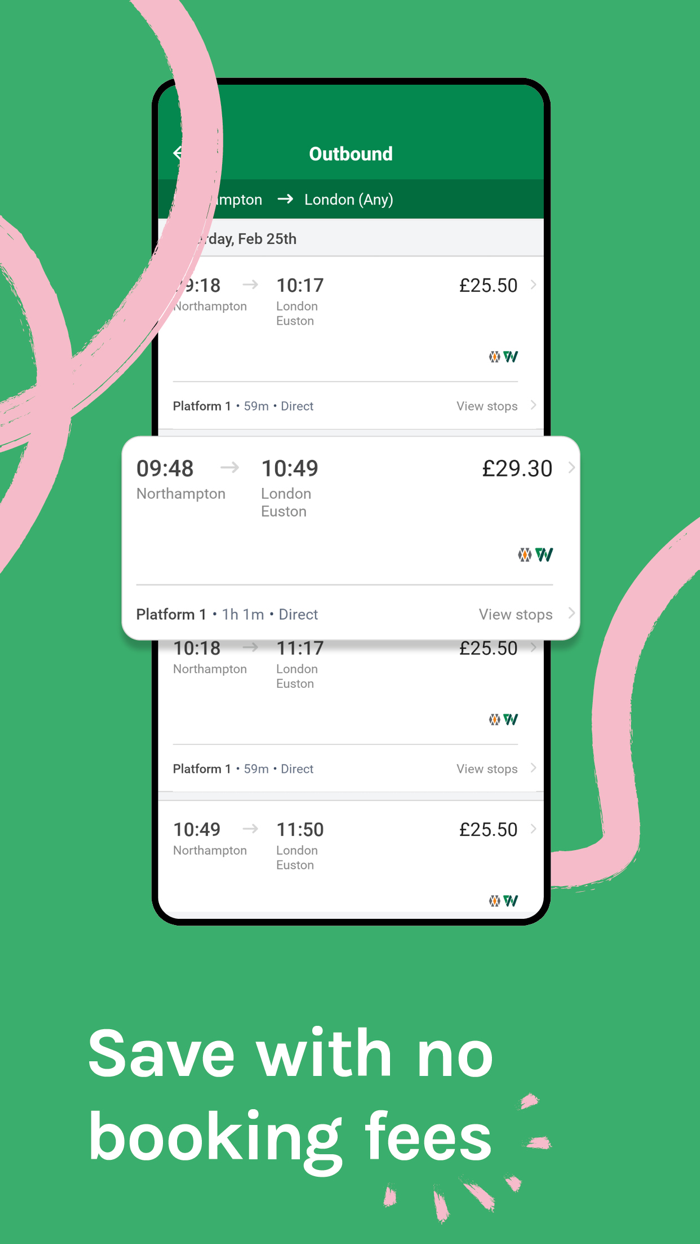The height and width of the screenshot is (1244, 700).
Task: Select the £29.30 fare price
Action: point(517,468)
